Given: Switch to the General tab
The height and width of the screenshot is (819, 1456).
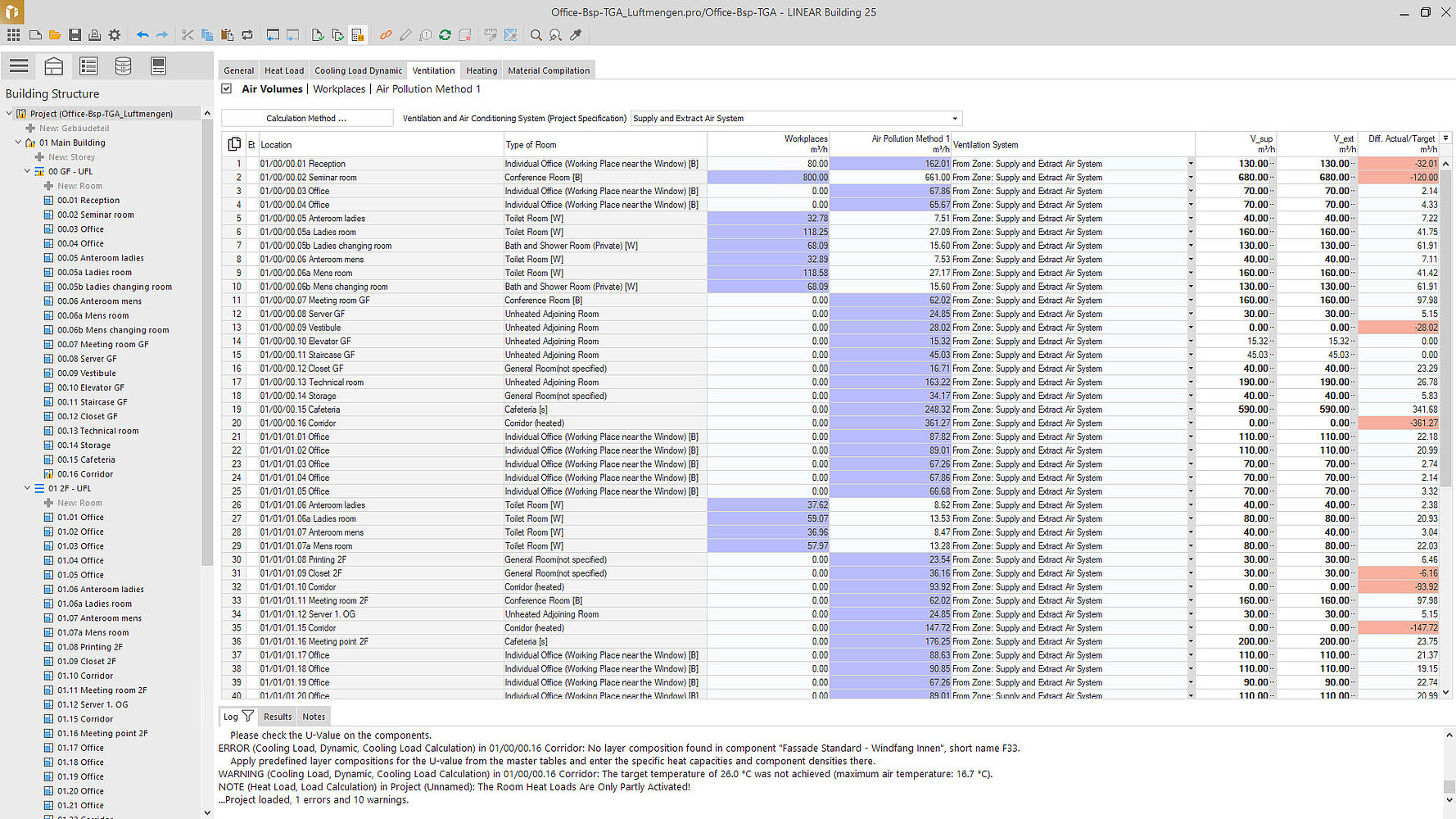Looking at the screenshot, I should 239,70.
